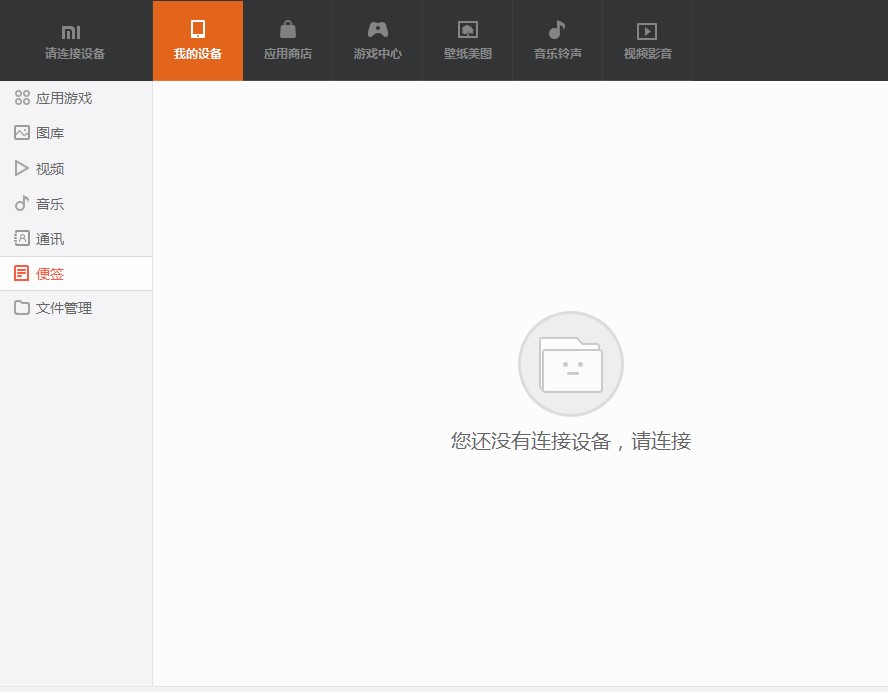
Task: Click the red notes icon beside 便签
Action: coord(22,273)
